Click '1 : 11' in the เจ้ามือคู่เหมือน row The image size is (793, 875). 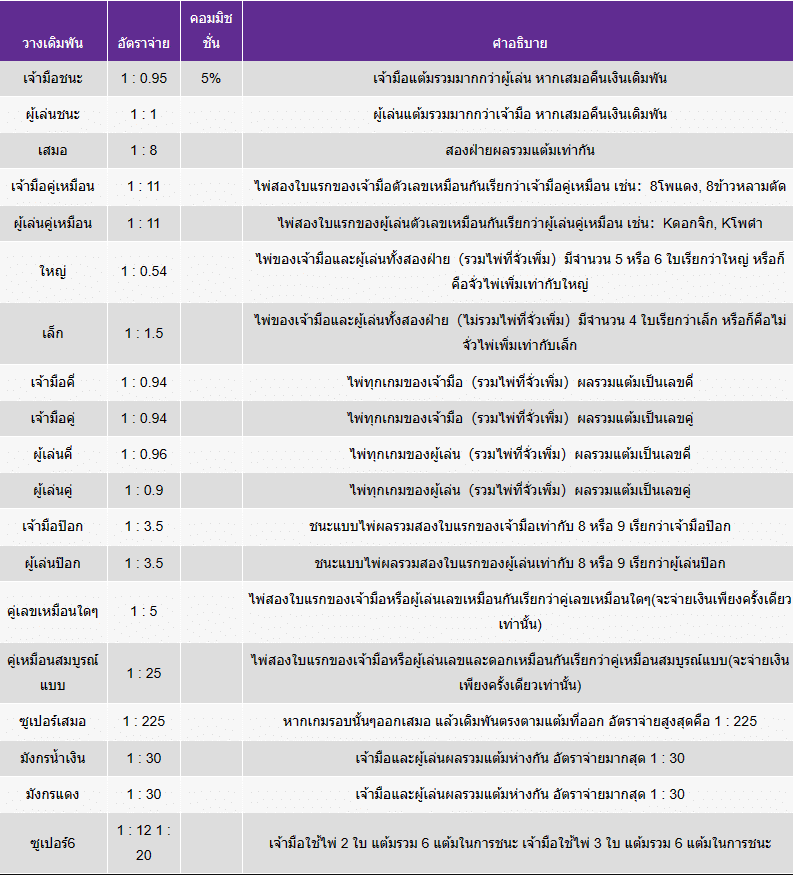point(143,186)
